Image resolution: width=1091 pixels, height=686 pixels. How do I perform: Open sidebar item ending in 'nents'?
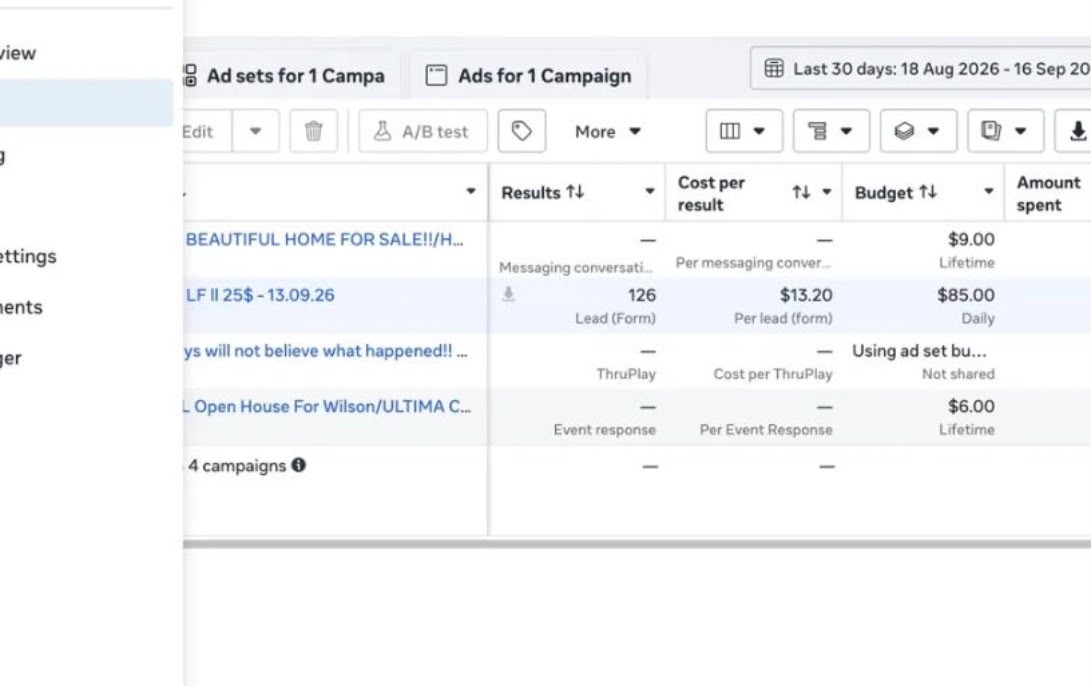coord(21,307)
